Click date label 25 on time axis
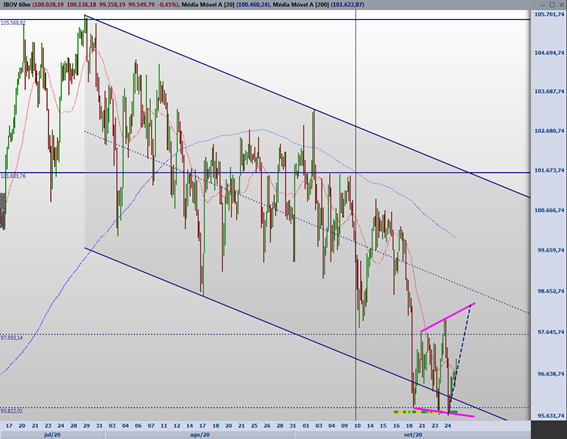 254,426
